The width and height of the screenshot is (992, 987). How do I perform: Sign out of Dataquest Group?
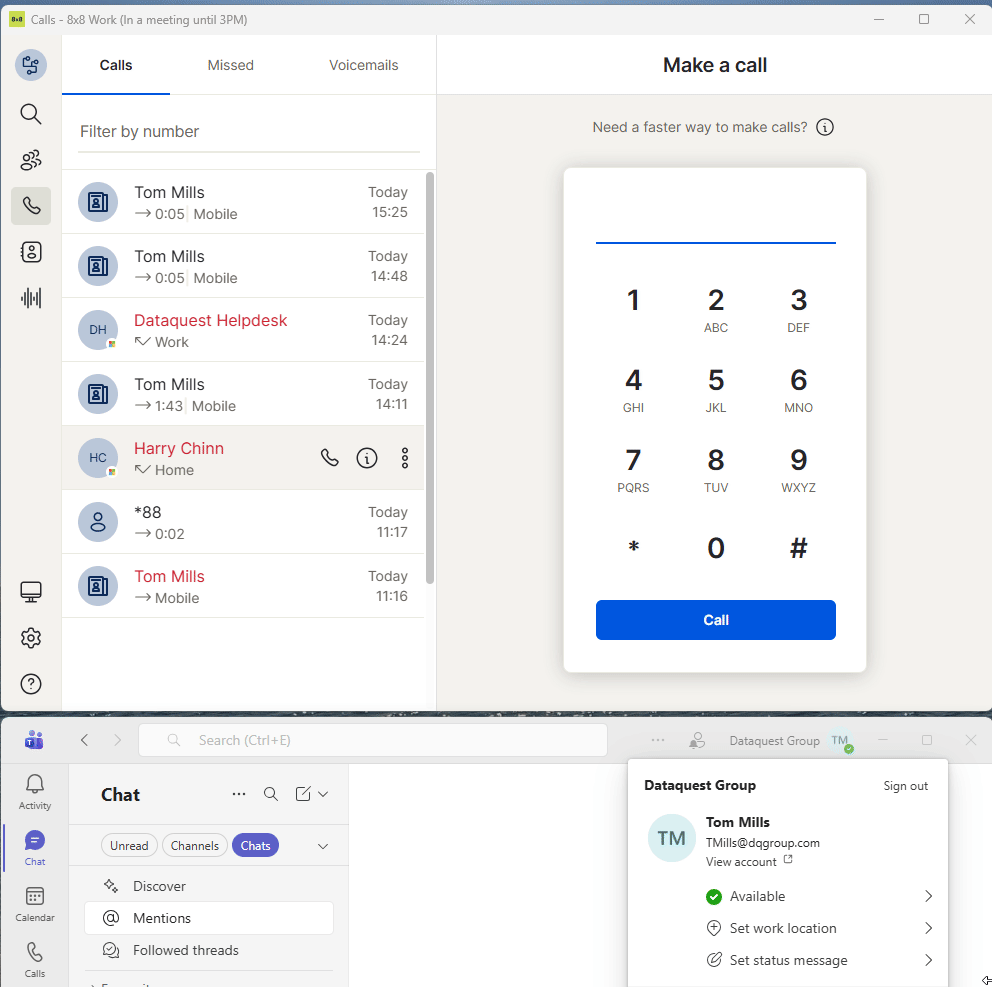tap(905, 786)
